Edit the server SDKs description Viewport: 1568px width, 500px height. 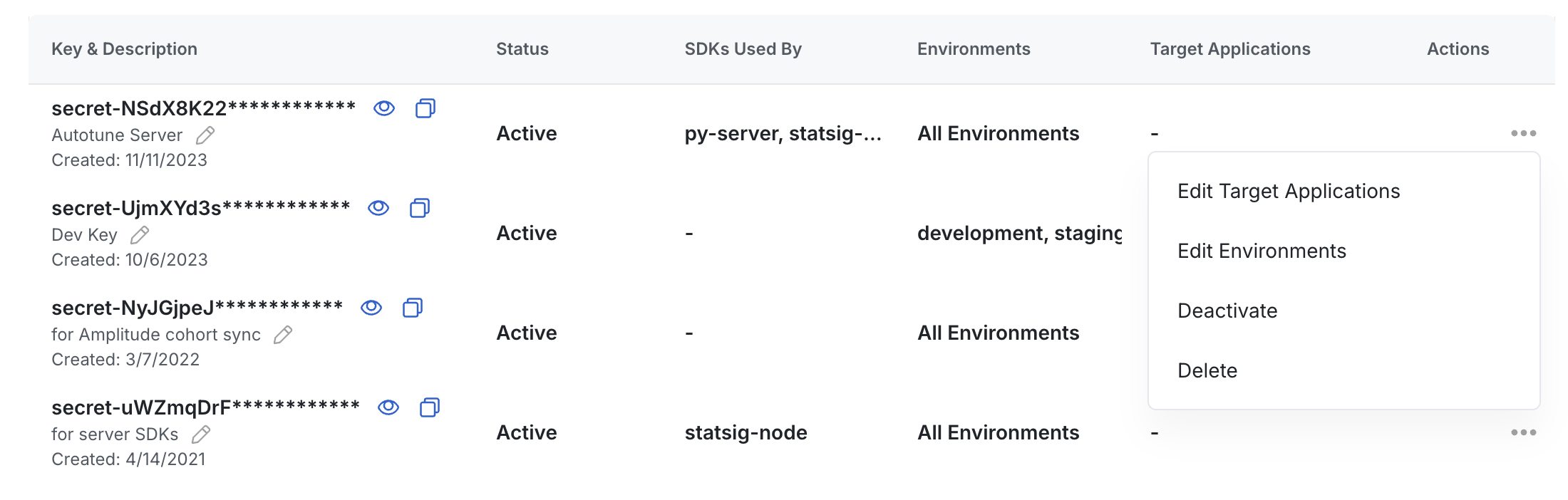pyautogui.click(x=201, y=434)
